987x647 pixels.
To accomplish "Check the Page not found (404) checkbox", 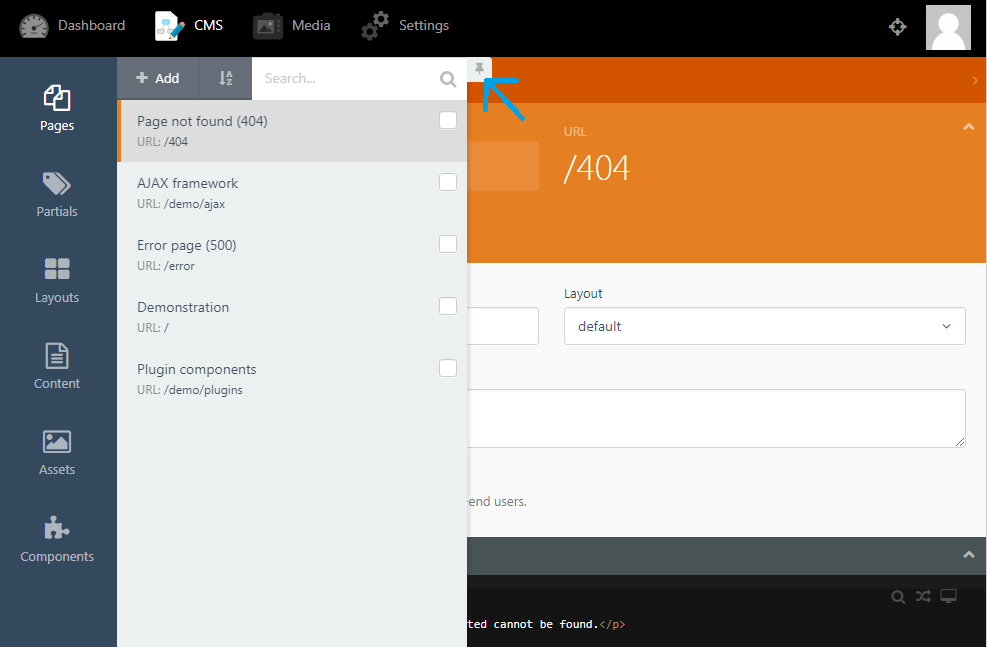I will click(x=448, y=120).
